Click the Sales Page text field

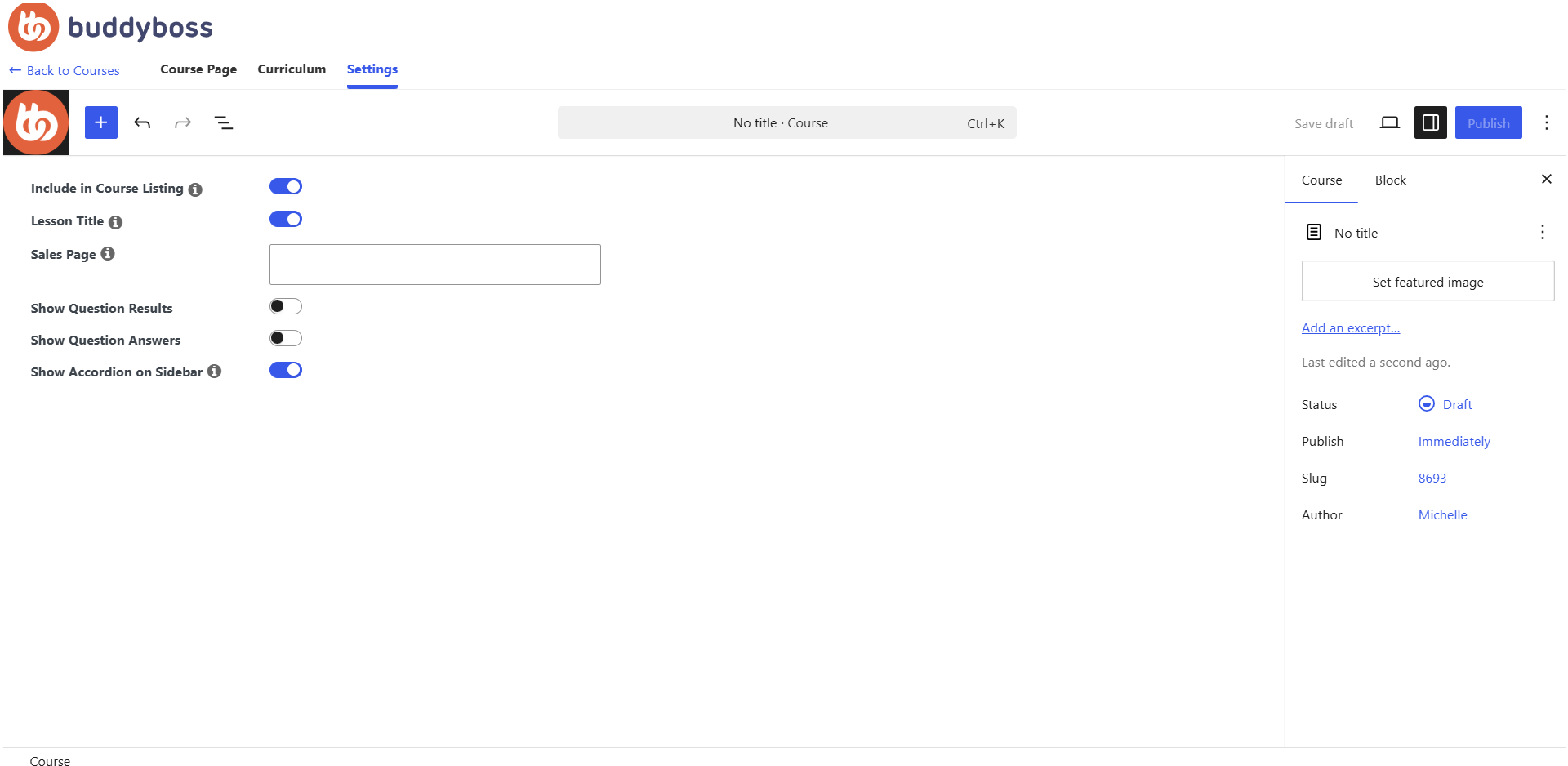(x=435, y=265)
